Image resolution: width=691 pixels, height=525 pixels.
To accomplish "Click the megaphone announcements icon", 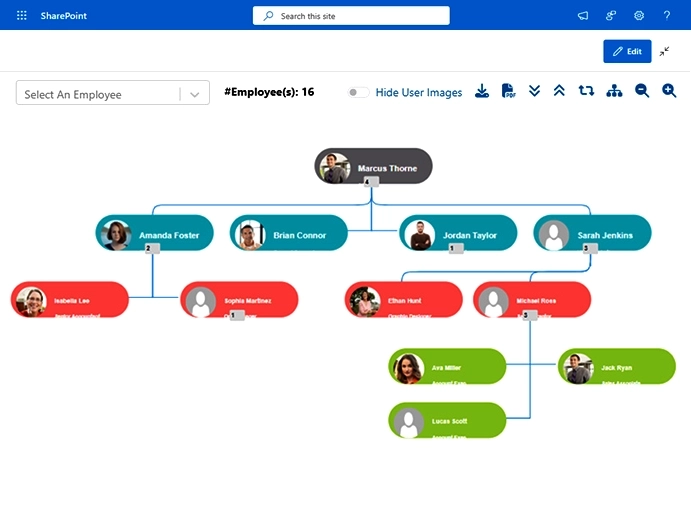I will click(583, 16).
